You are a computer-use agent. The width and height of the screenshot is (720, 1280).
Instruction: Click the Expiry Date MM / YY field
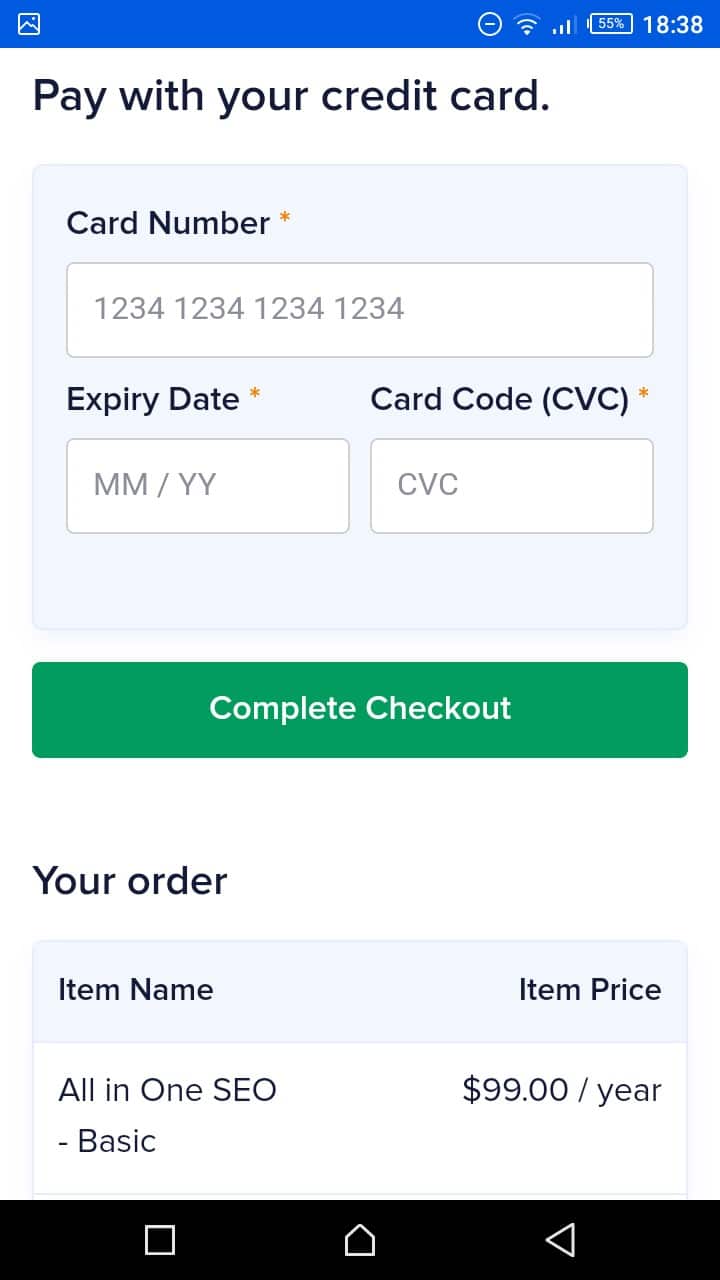point(208,485)
